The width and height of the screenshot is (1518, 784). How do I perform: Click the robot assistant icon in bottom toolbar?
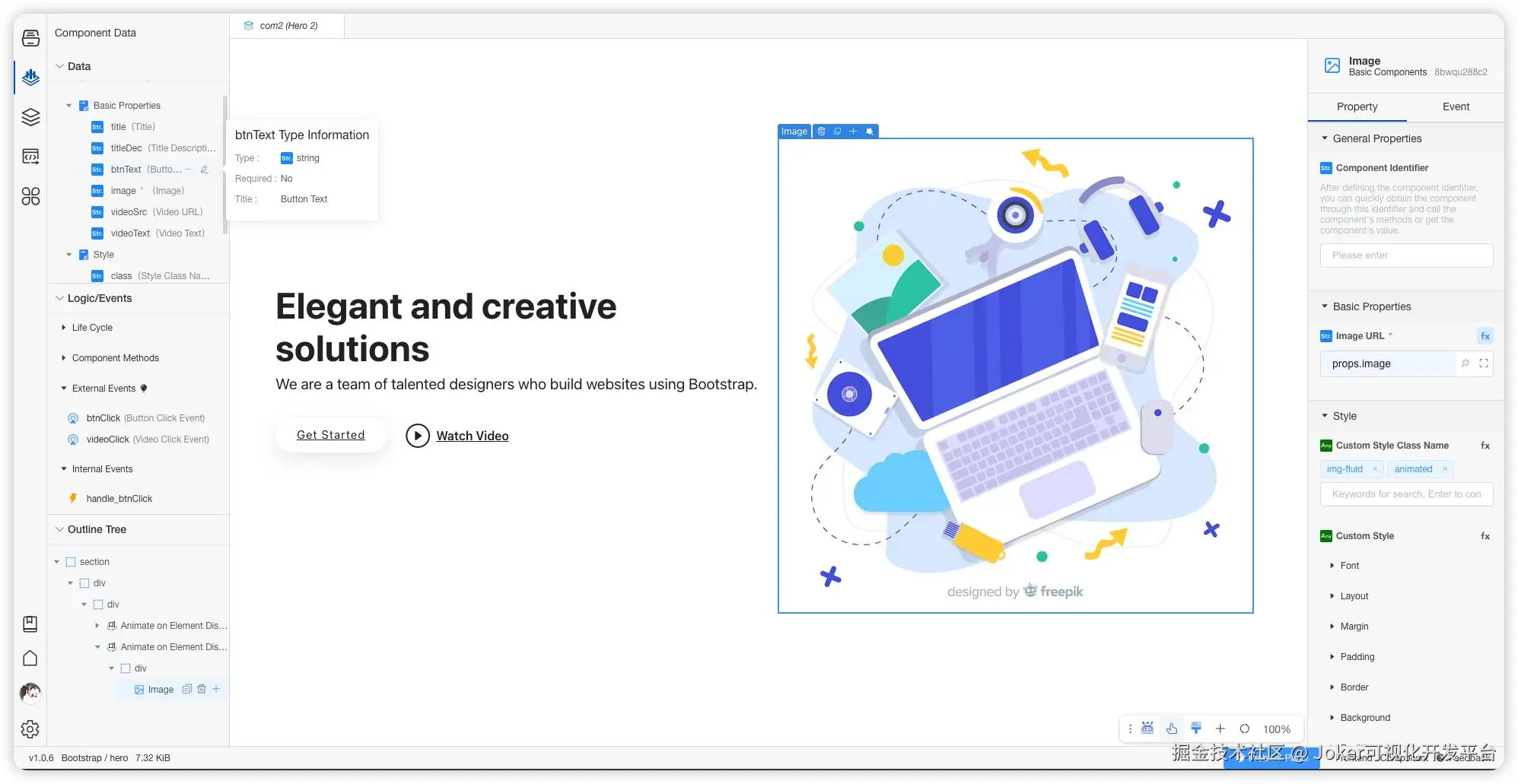[1147, 728]
